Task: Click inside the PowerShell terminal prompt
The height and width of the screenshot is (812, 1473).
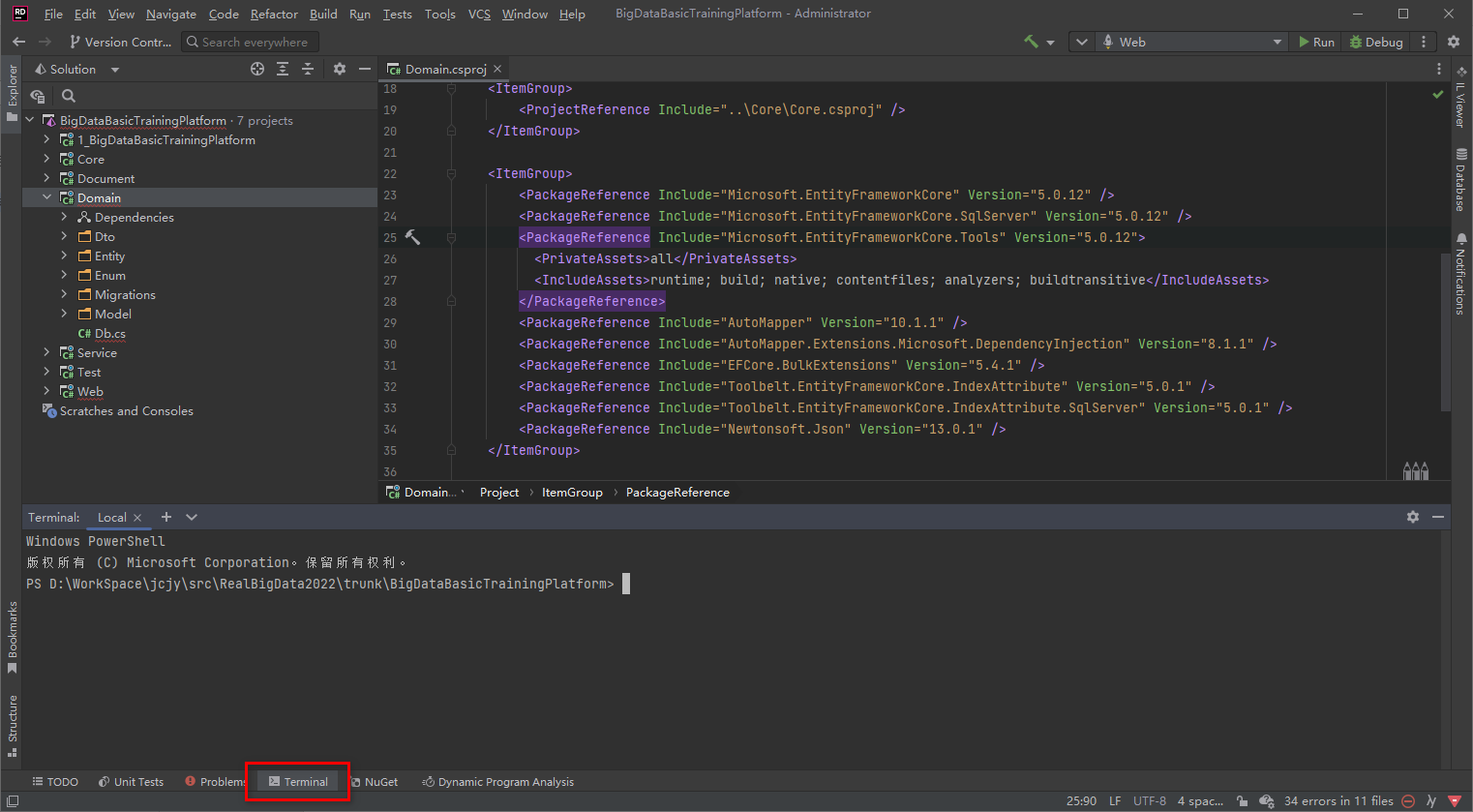Action: click(x=624, y=584)
